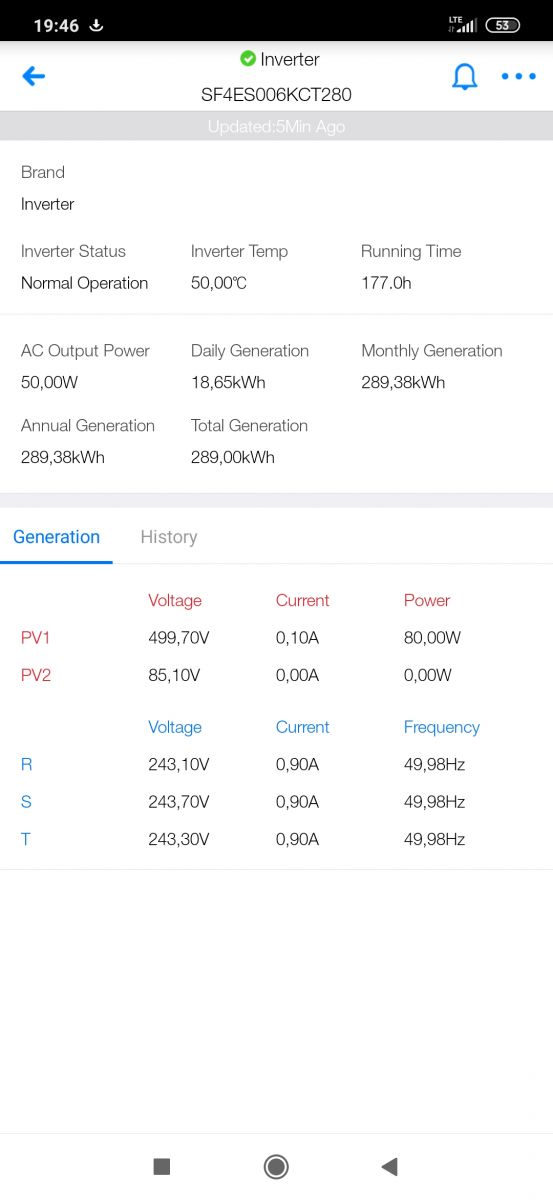
Task: Tap the Android square recents button
Action: tap(162, 1166)
